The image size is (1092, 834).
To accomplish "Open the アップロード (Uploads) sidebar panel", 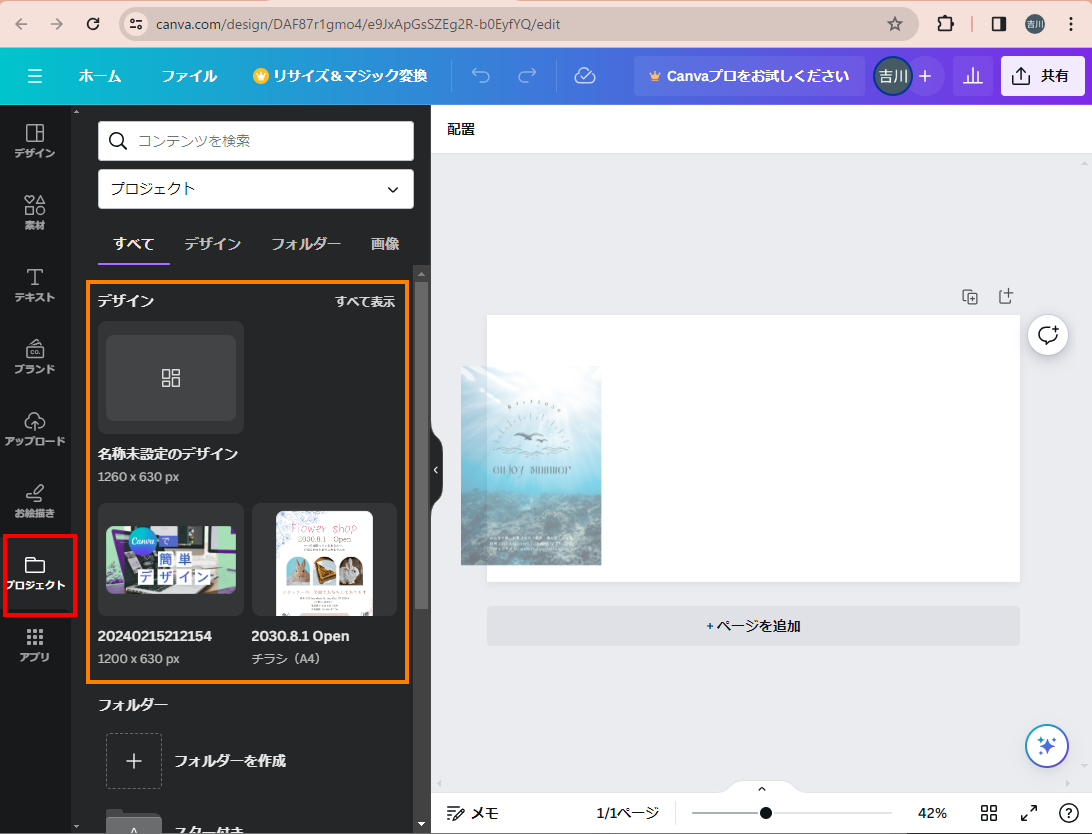I will pyautogui.click(x=35, y=427).
